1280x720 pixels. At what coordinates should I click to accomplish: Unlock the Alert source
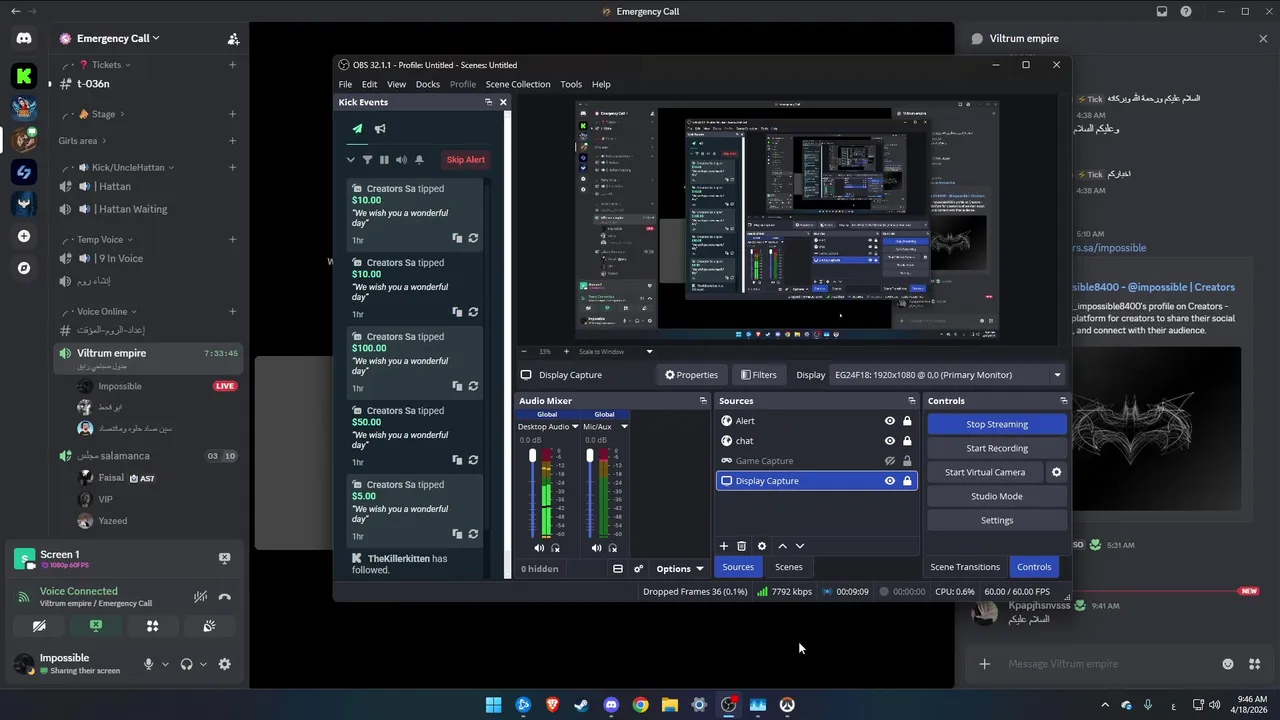coord(907,421)
